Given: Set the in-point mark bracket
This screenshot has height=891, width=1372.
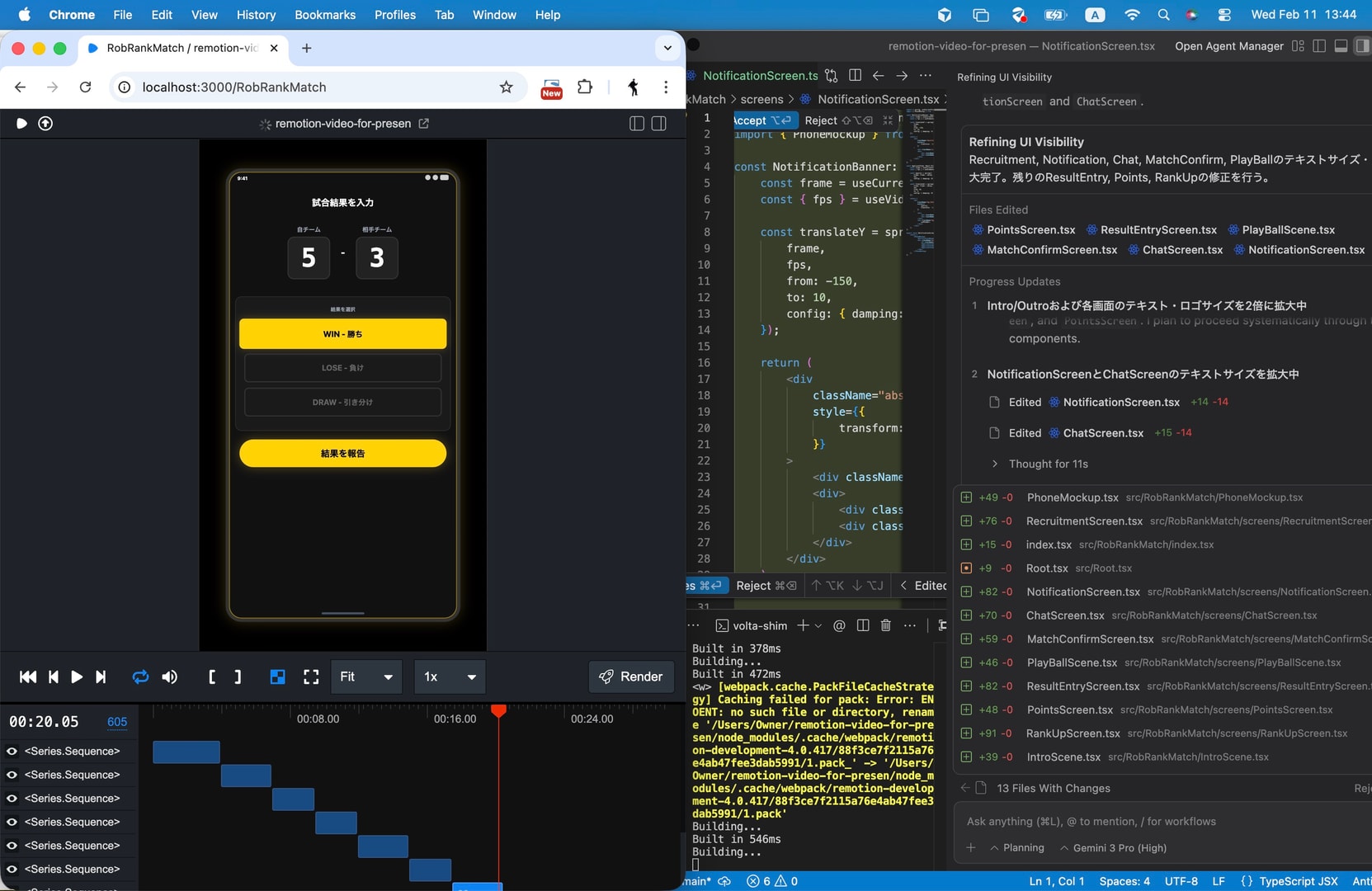Looking at the screenshot, I should click(212, 676).
